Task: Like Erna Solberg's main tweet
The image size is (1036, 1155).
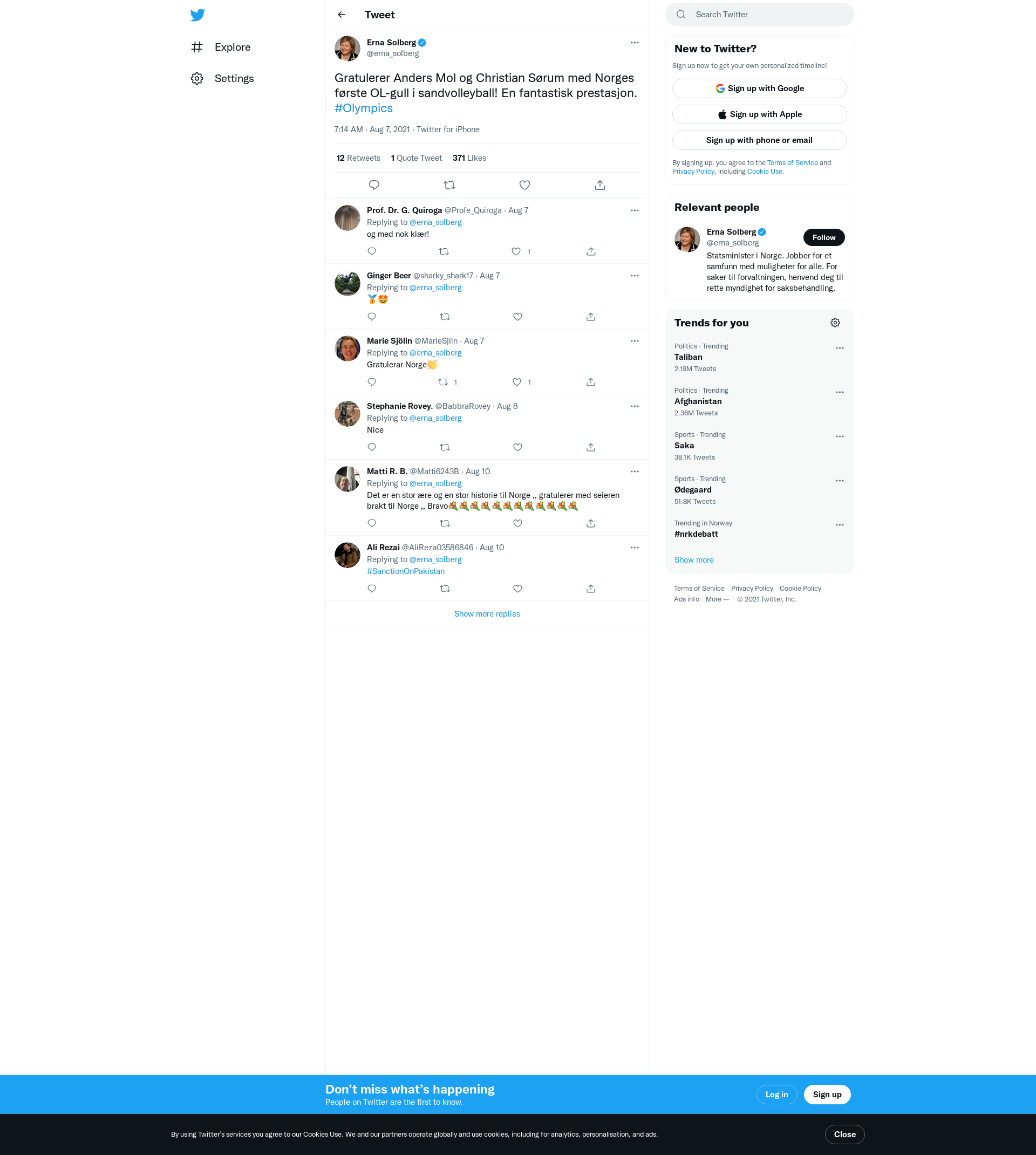Action: pos(524,185)
